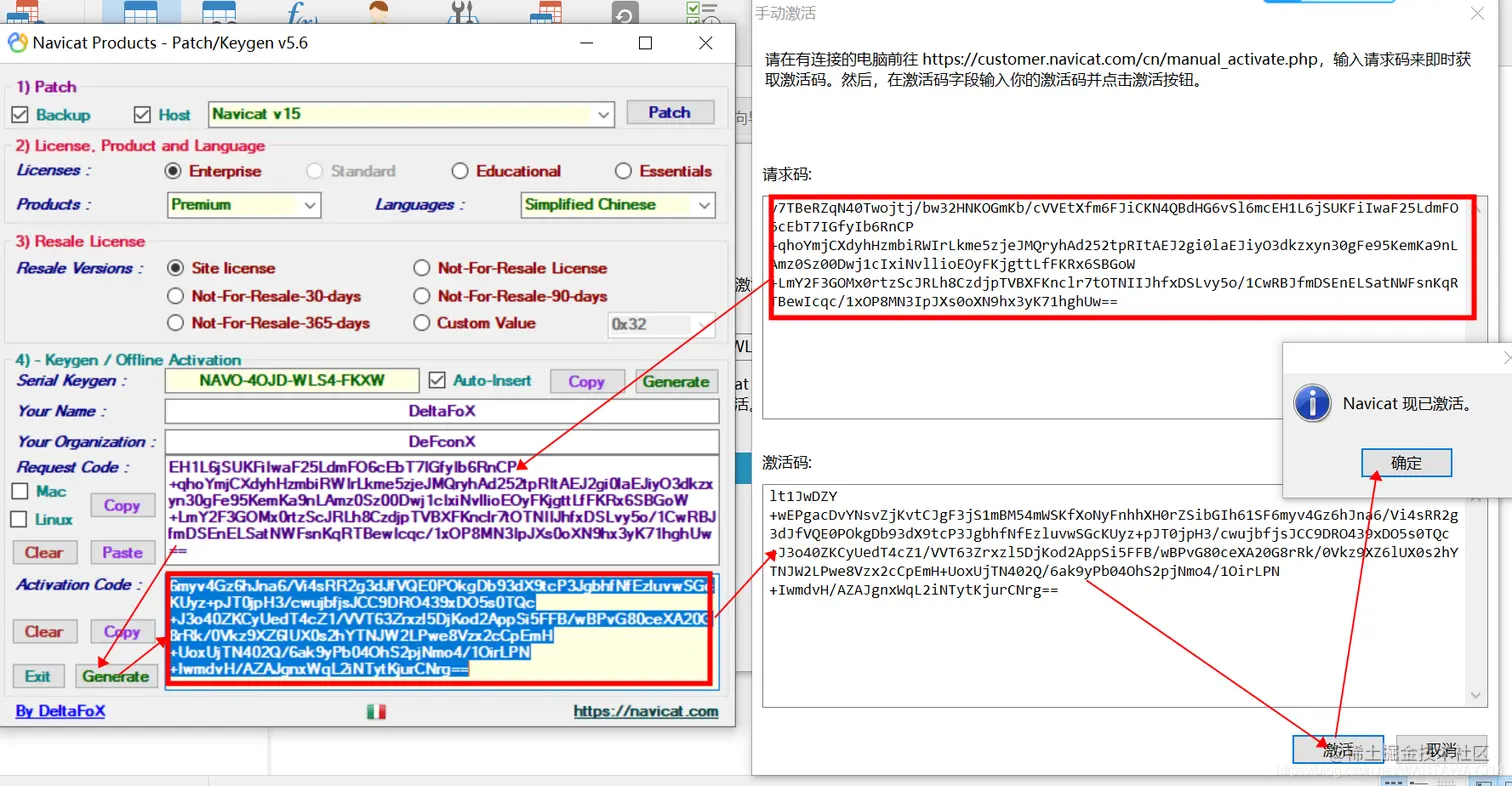The image size is (1512, 786).
Task: Click 确定 in the activation message box
Action: click(x=1406, y=463)
